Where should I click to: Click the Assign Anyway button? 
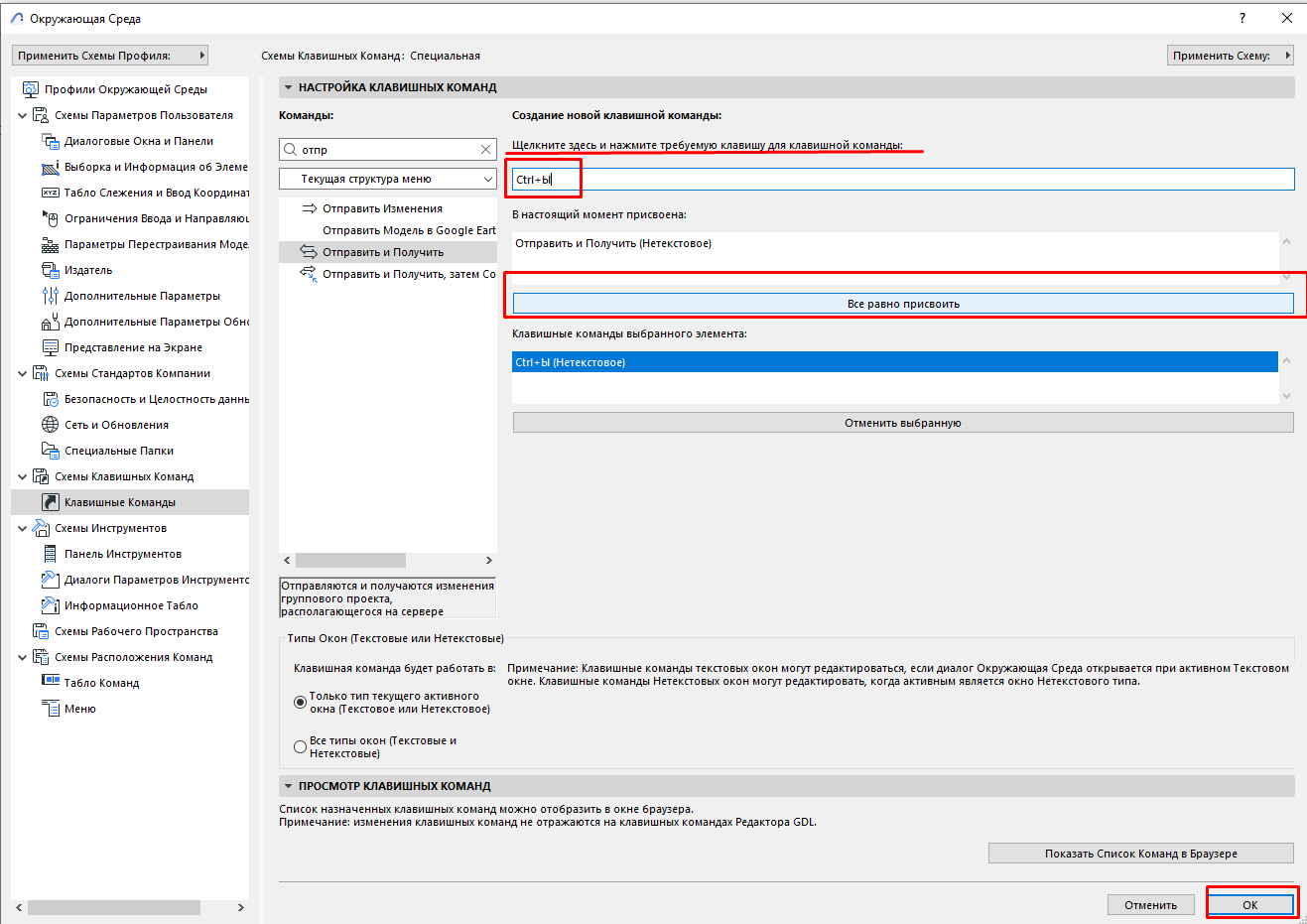coord(903,304)
